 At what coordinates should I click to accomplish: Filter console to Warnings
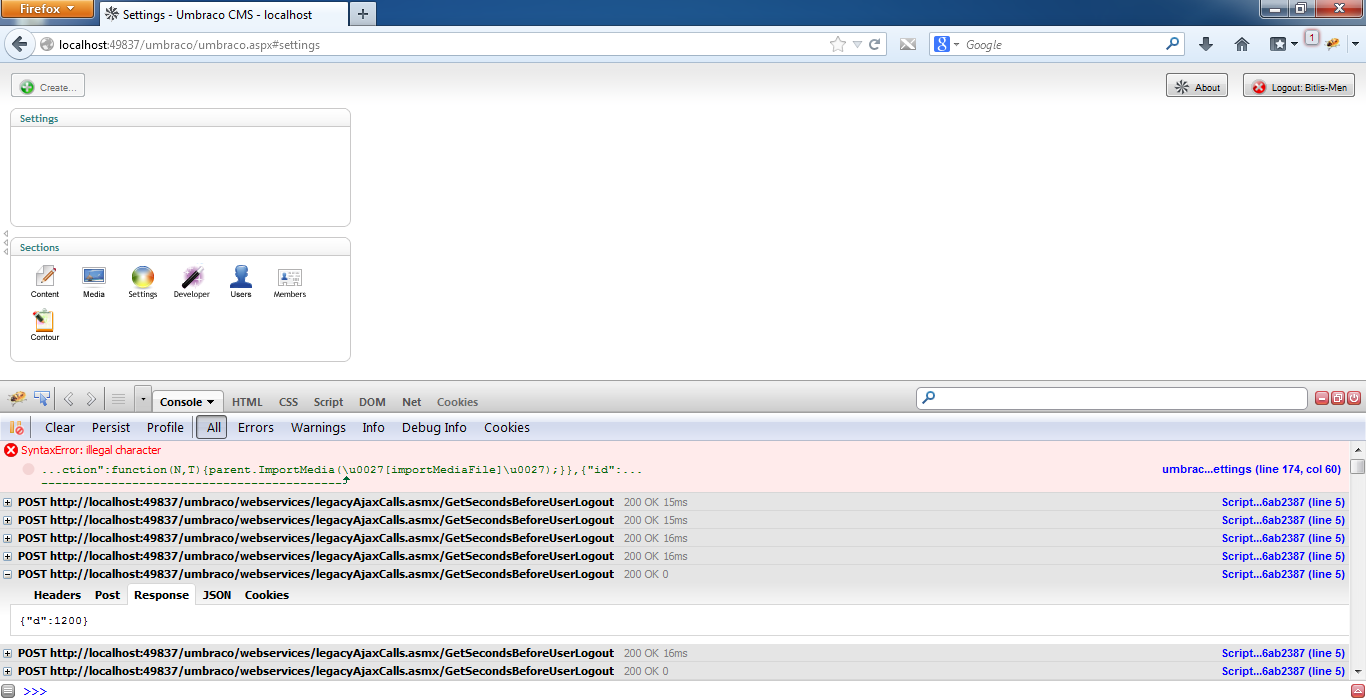[318, 428]
